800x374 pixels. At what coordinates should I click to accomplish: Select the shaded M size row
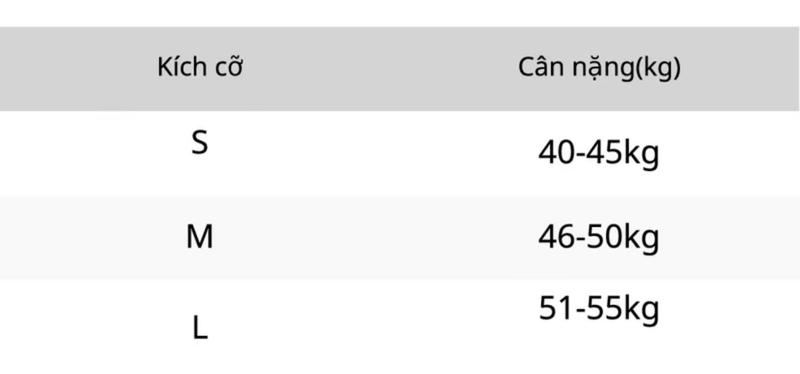pyautogui.click(x=399, y=237)
